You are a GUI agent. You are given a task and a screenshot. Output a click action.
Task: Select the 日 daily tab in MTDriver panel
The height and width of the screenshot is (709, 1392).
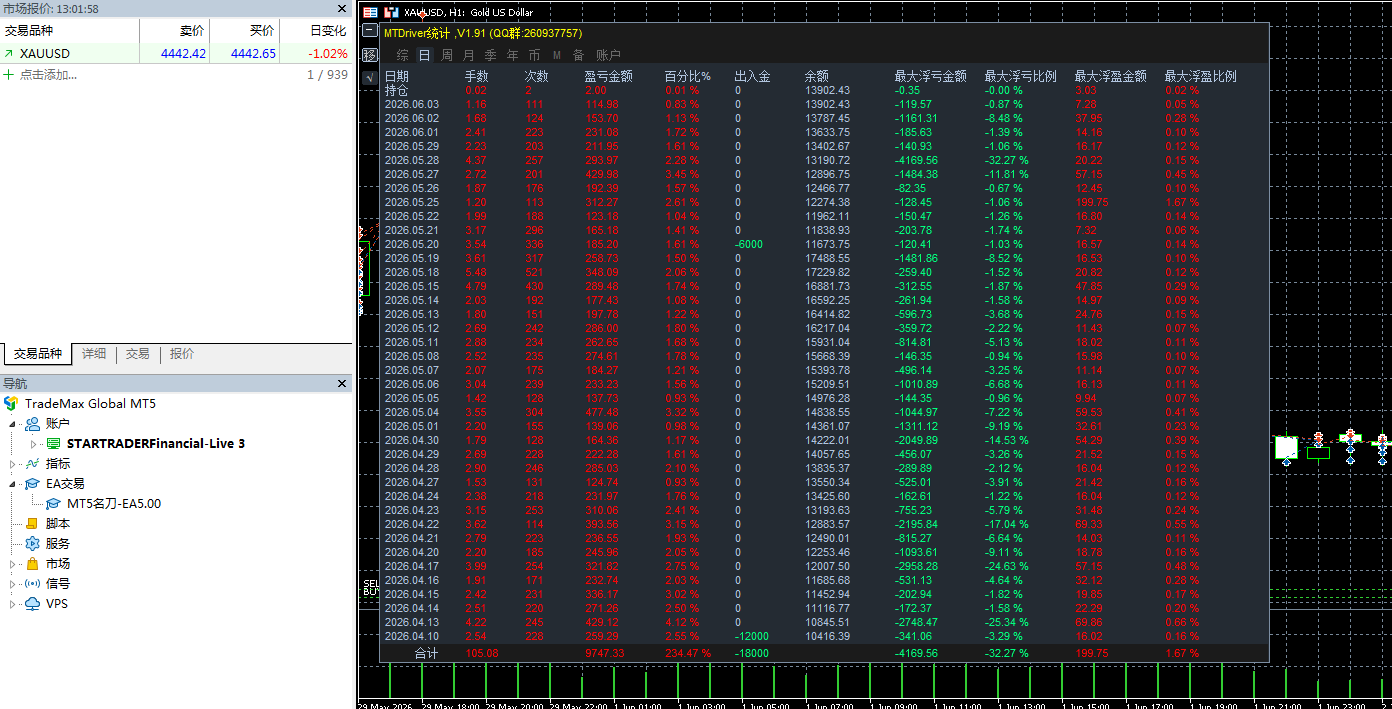[x=425, y=55]
